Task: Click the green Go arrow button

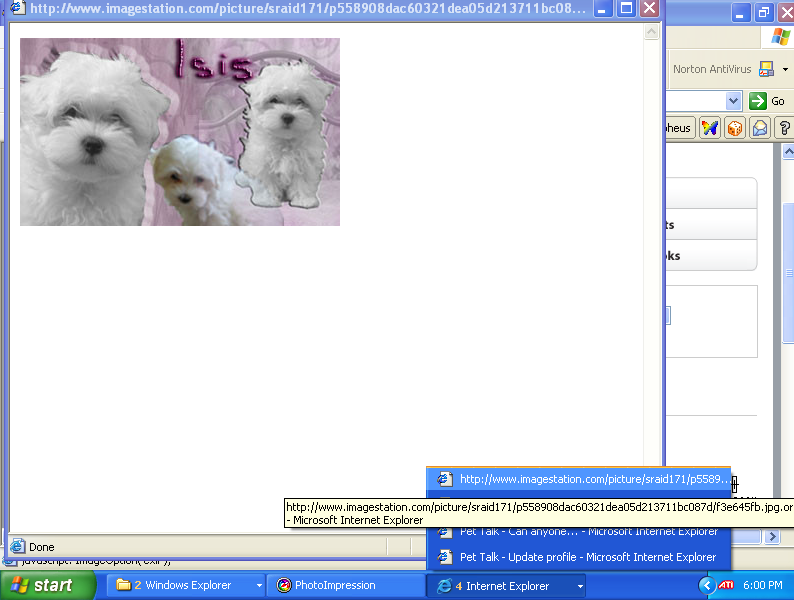Action: click(x=768, y=101)
